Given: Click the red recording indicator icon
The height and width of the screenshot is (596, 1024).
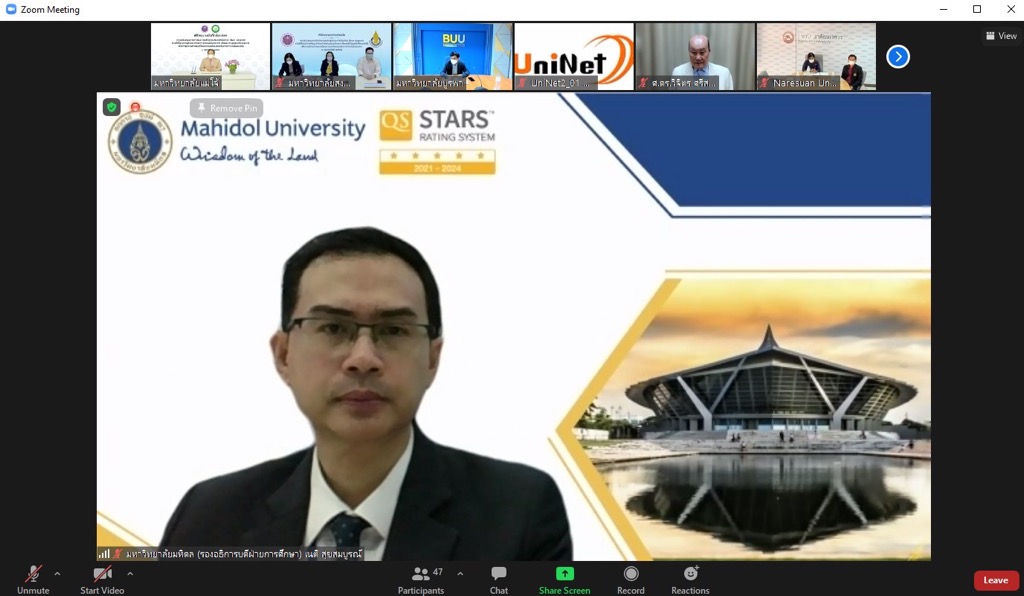Looking at the screenshot, I should coord(135,106).
